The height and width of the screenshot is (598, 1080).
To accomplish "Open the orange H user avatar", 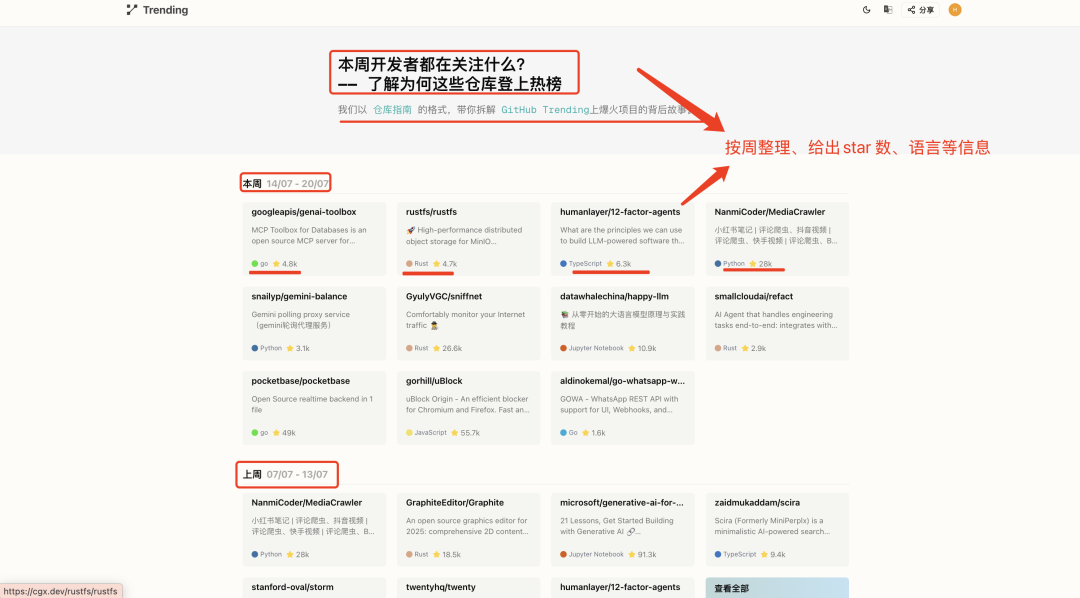I will click(x=955, y=10).
